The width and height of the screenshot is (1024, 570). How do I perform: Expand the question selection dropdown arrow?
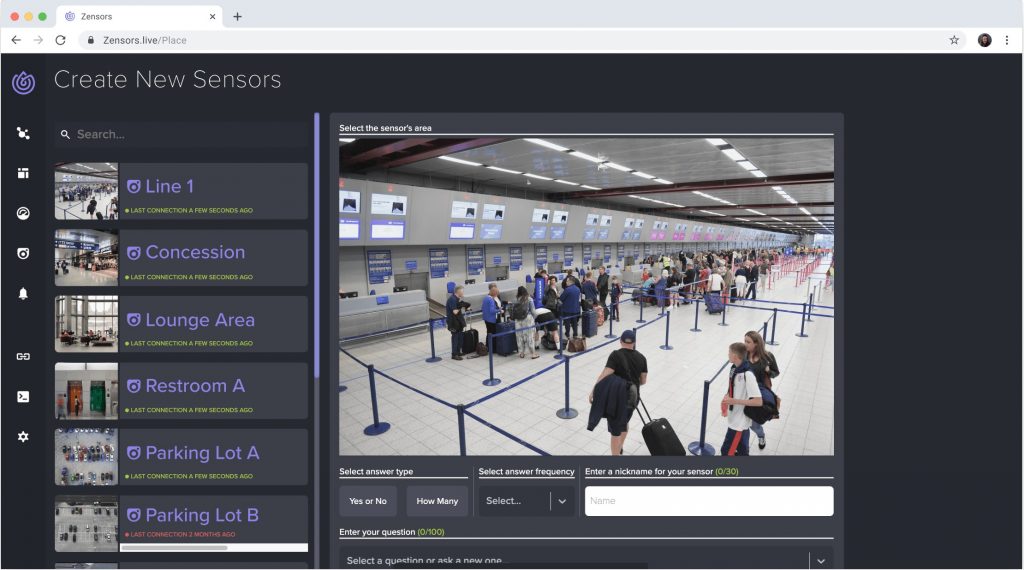point(821,561)
